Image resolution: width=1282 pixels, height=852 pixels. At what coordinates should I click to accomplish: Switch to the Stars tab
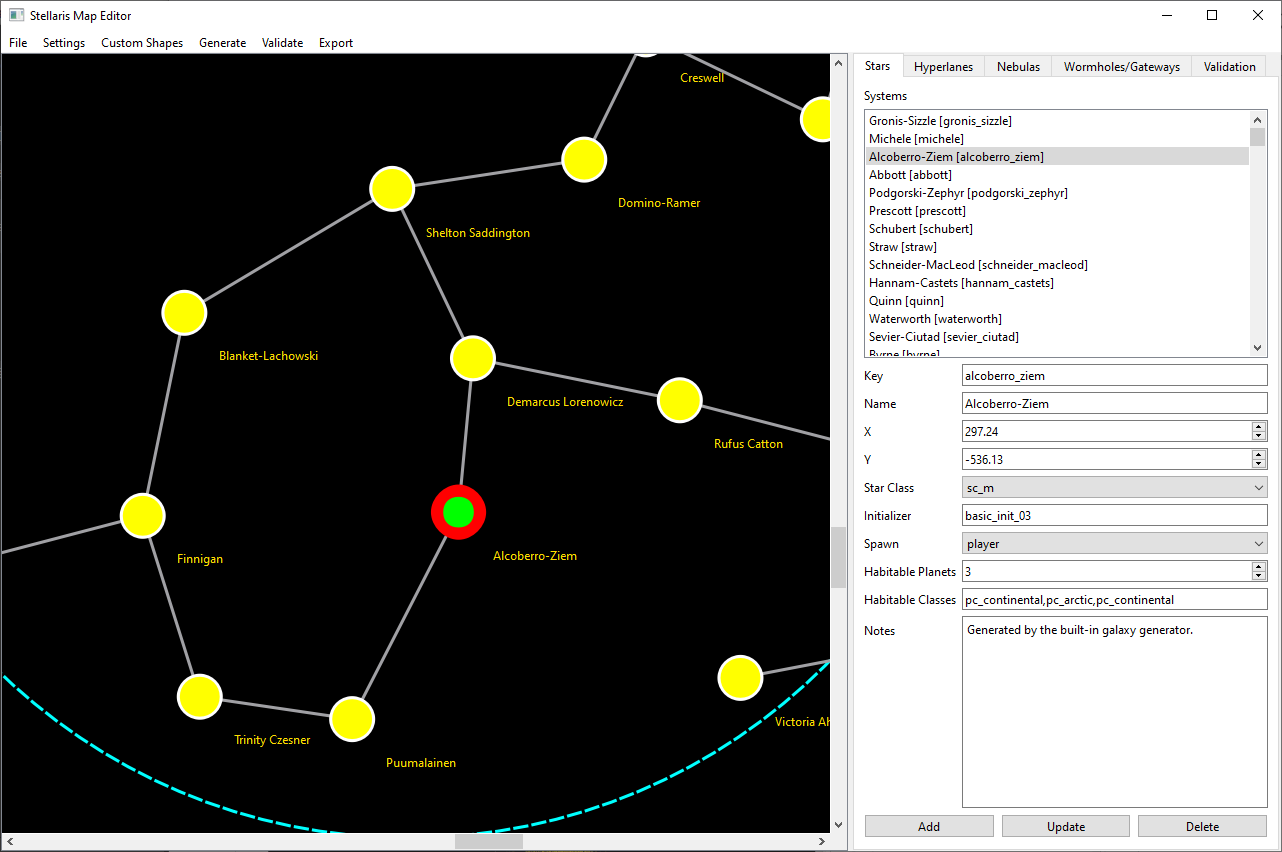pyautogui.click(x=877, y=65)
